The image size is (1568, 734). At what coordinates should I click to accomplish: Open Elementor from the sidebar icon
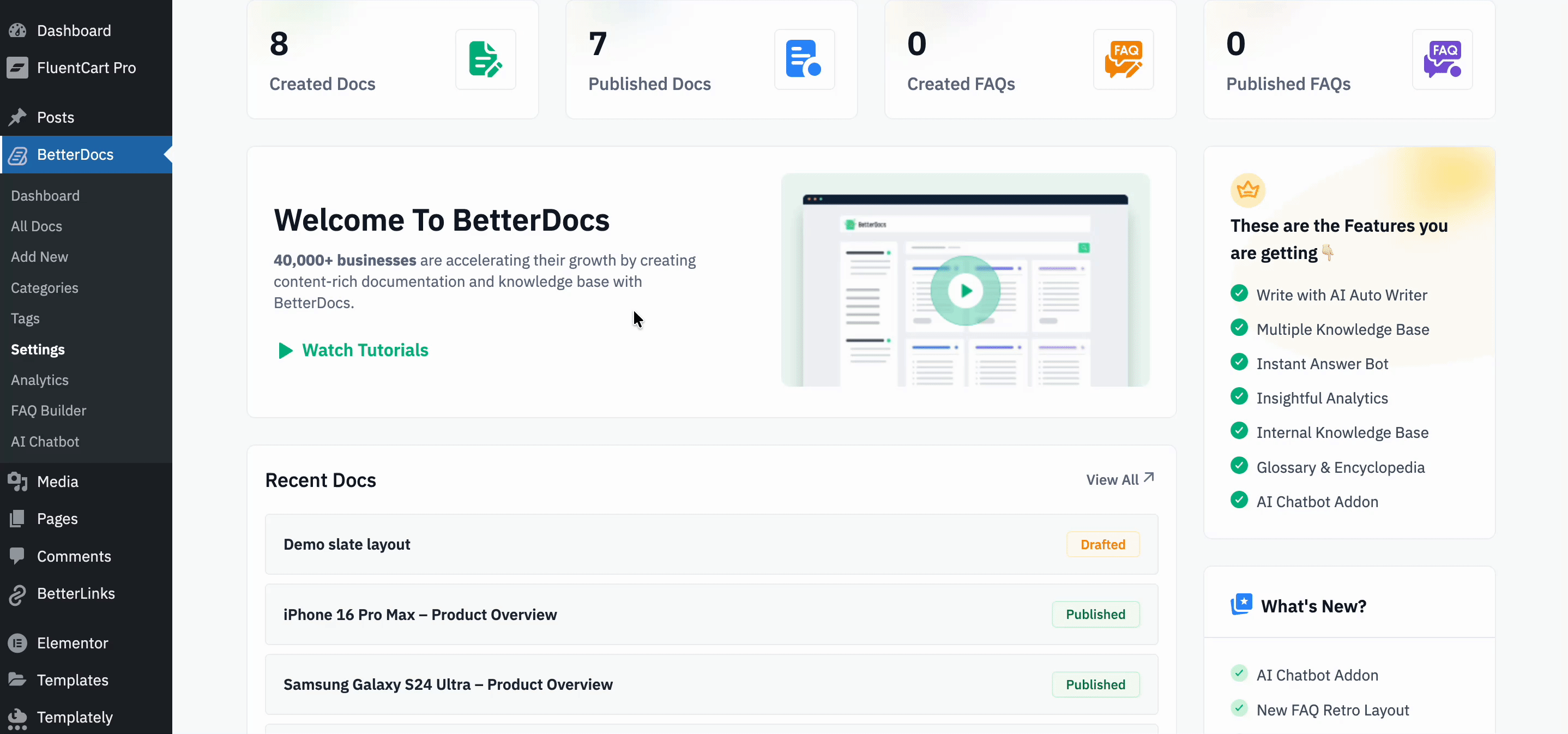coord(17,643)
